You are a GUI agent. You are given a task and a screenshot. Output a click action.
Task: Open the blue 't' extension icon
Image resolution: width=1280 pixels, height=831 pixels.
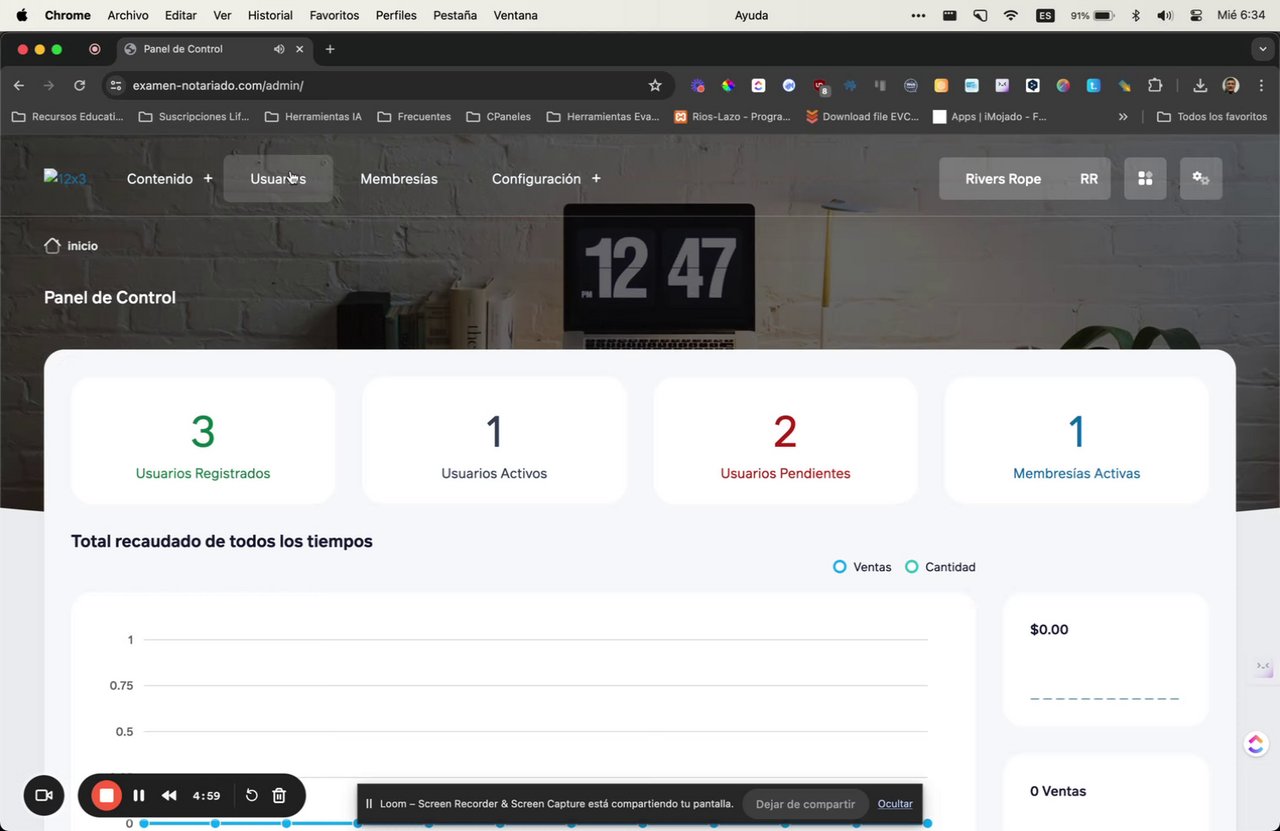1094,86
